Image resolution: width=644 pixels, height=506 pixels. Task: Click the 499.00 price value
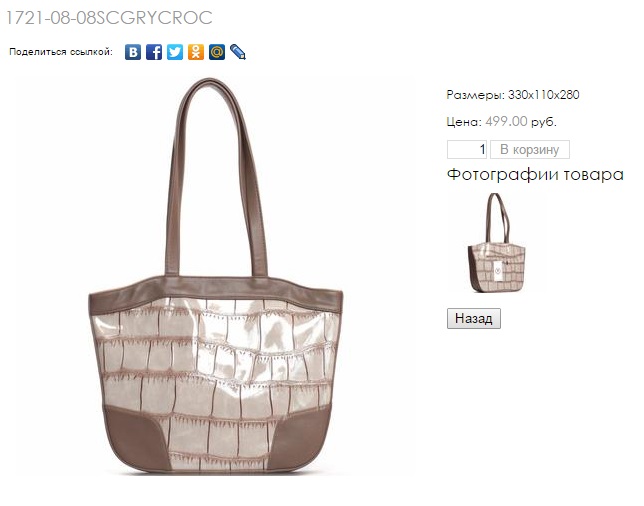click(x=506, y=122)
